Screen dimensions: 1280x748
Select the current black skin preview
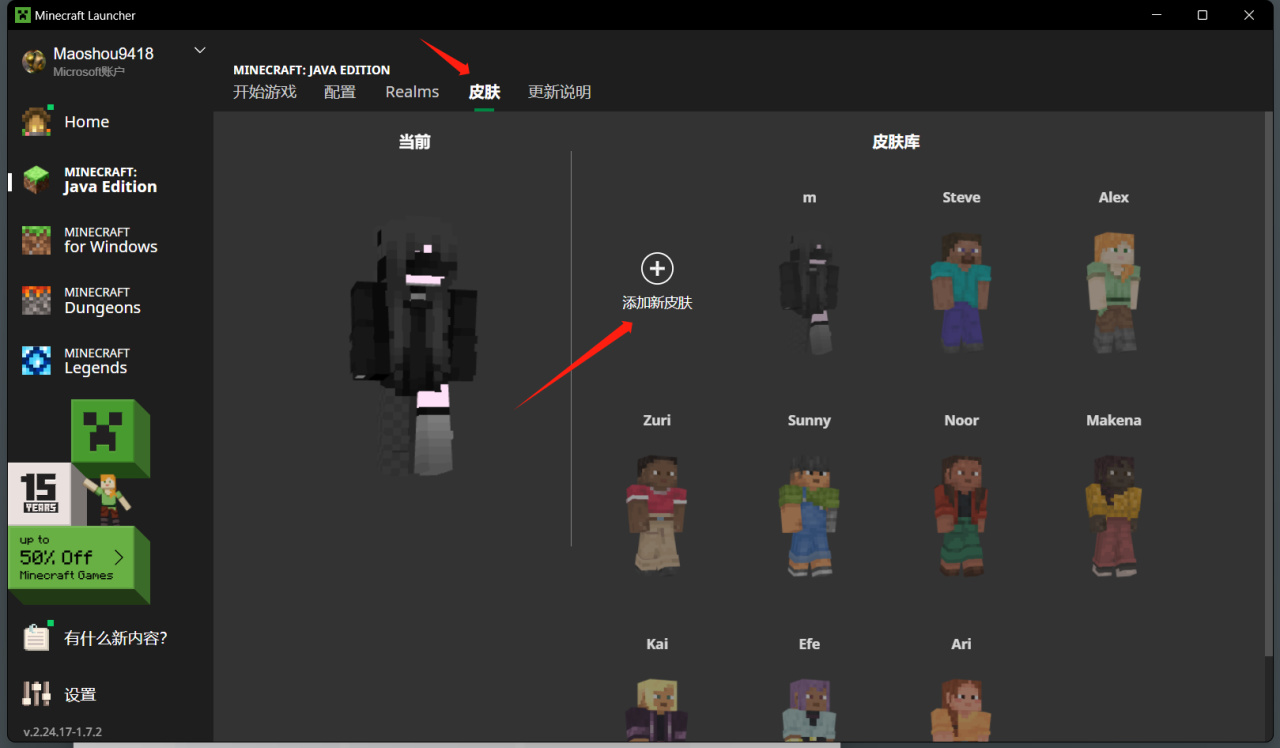pos(413,348)
